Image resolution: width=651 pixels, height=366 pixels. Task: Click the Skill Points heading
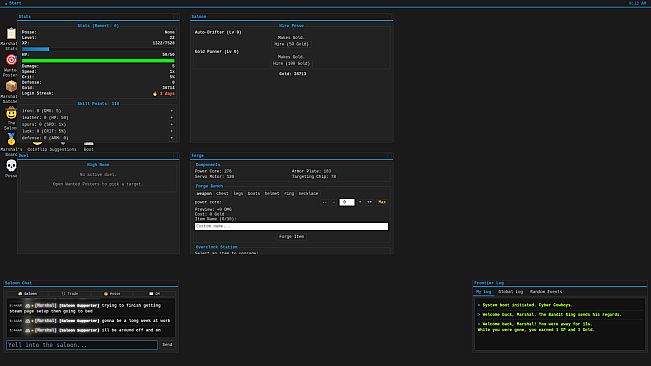98,104
